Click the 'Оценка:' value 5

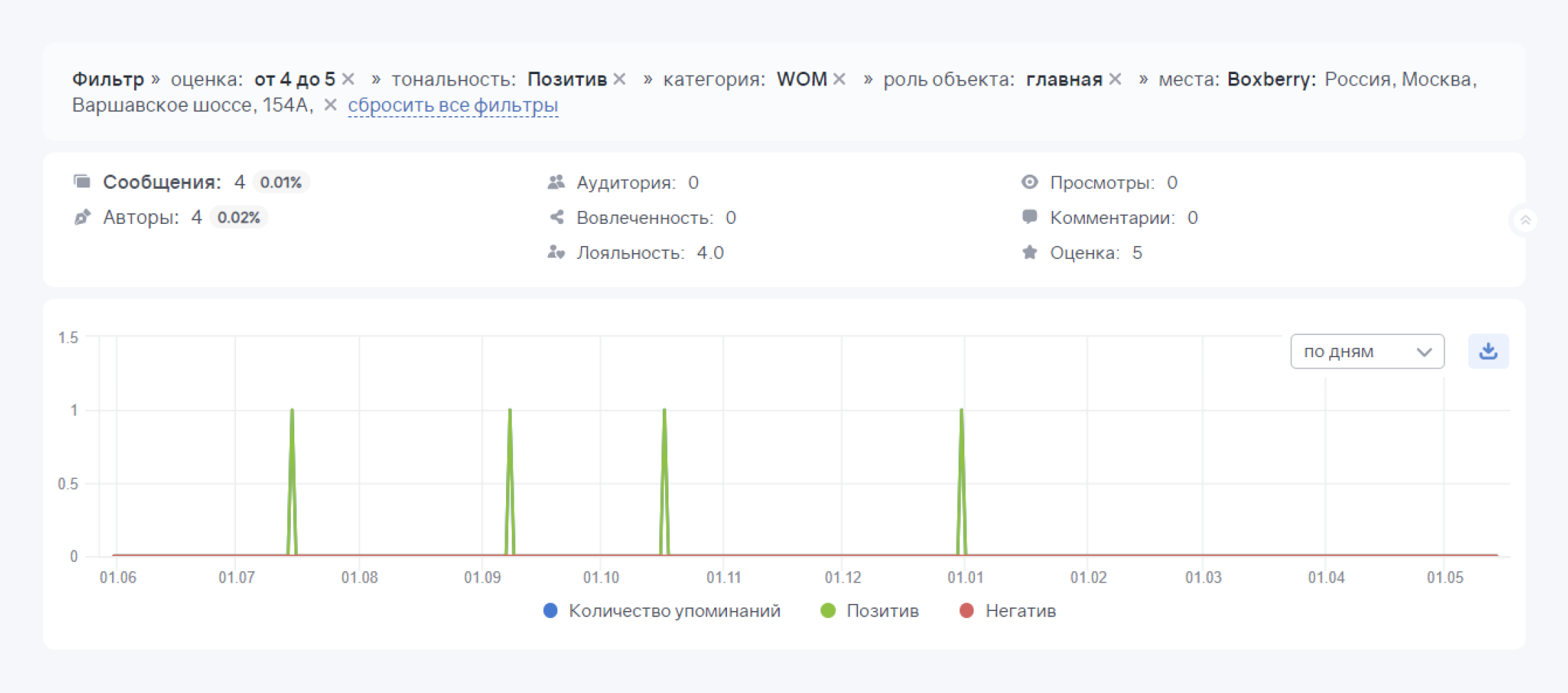(x=1138, y=253)
